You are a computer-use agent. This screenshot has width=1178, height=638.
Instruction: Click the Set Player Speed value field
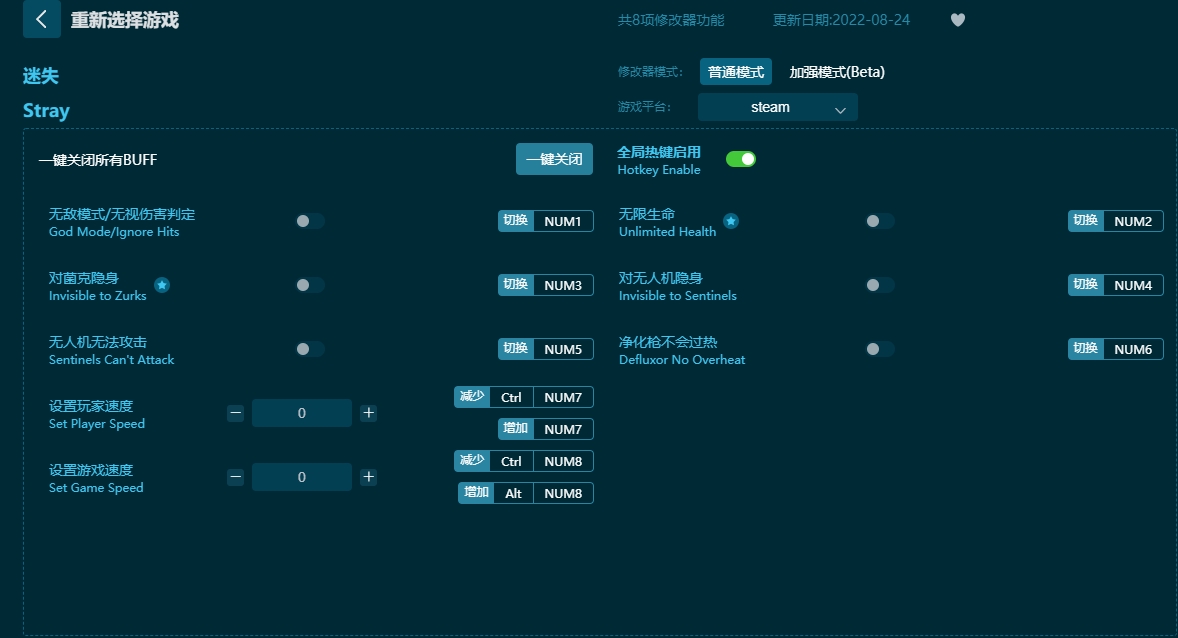pos(301,413)
